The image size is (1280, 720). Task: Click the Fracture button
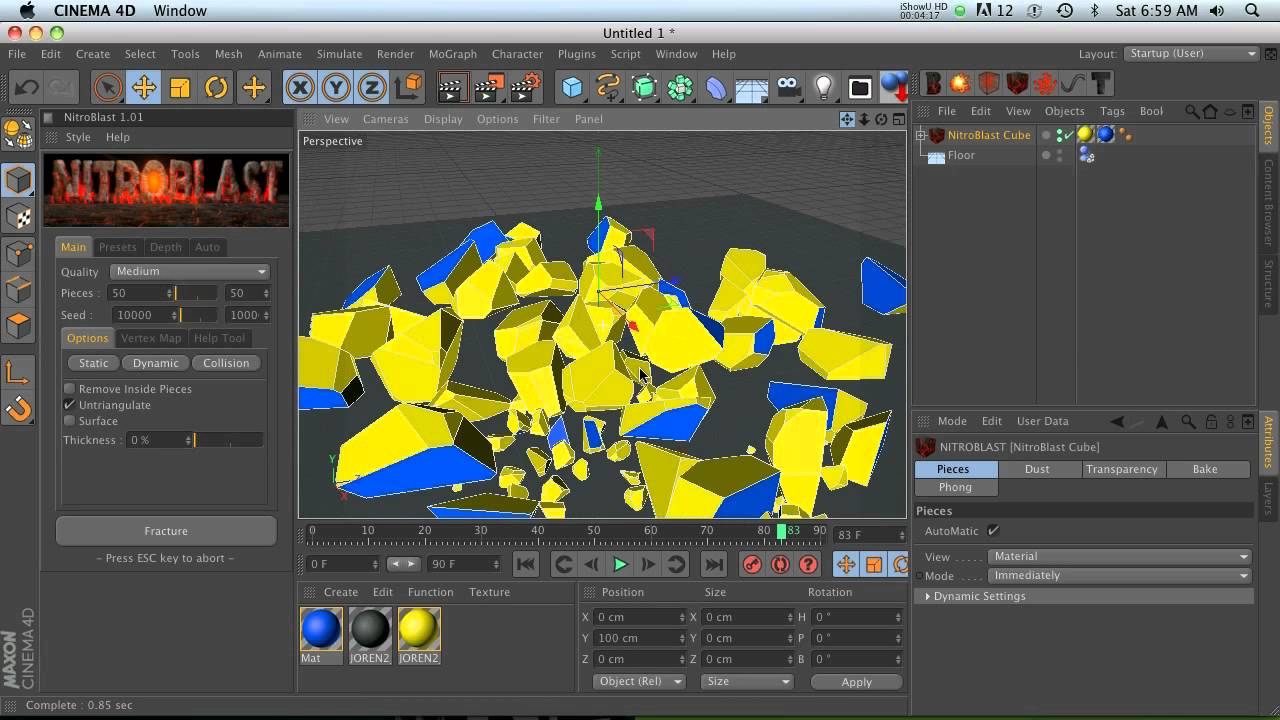[166, 531]
